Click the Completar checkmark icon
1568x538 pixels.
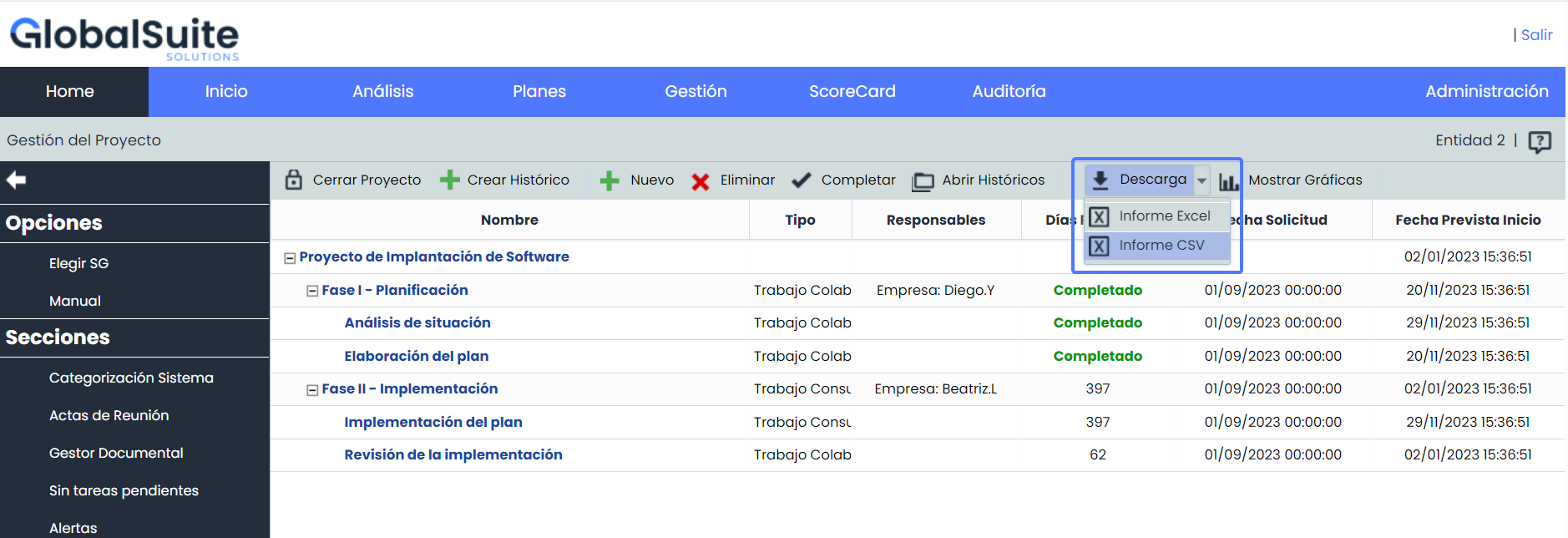[802, 180]
